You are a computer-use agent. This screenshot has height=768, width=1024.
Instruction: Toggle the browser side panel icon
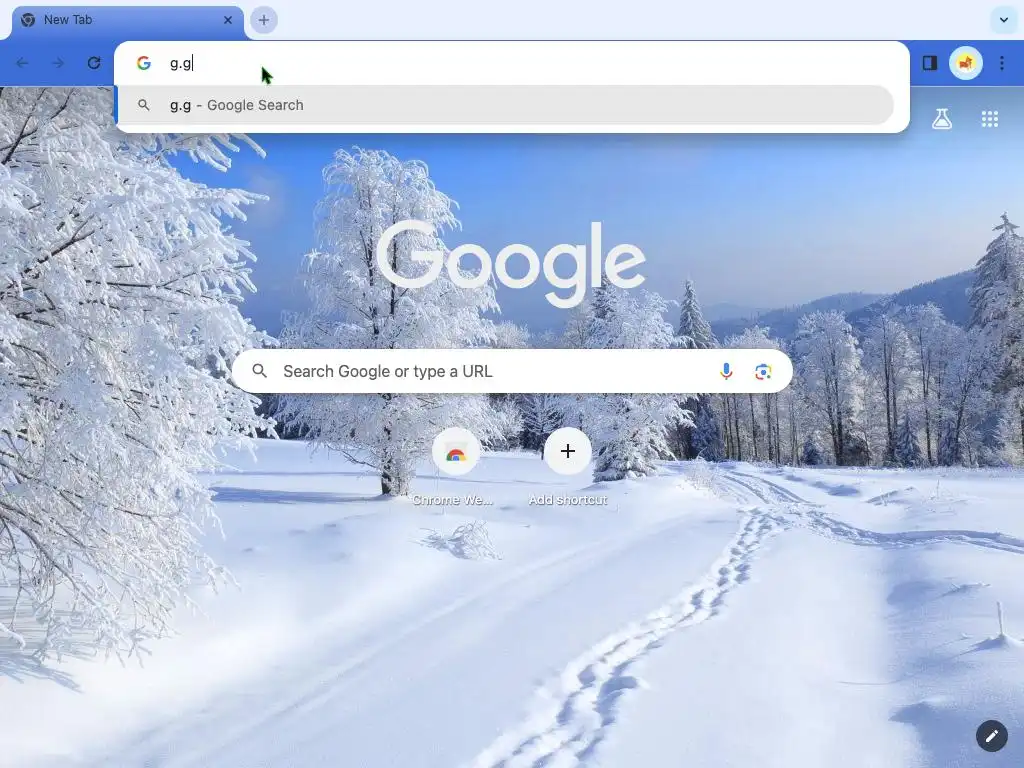[x=929, y=63]
